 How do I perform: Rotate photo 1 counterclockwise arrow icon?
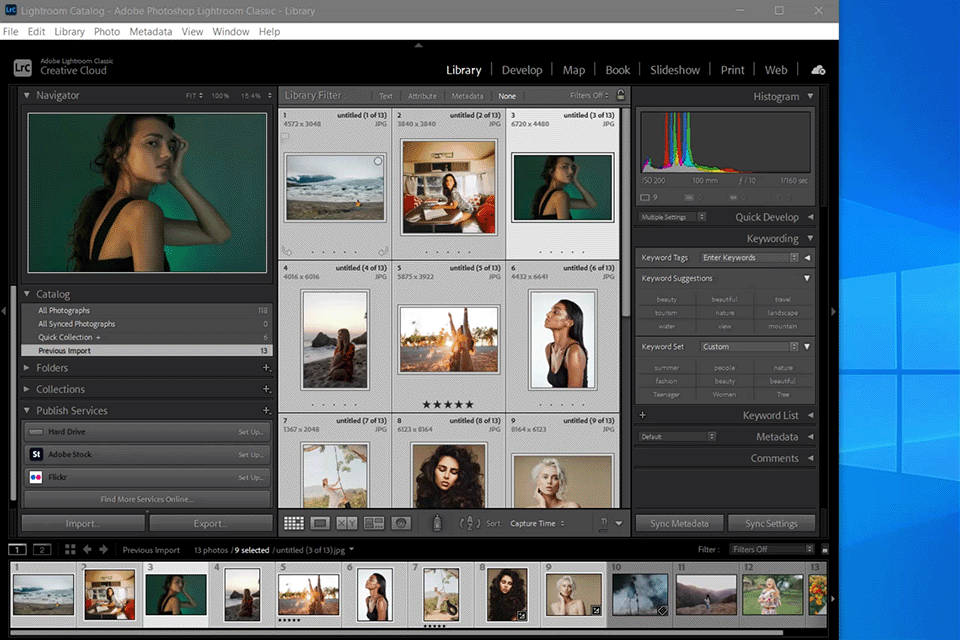click(287, 251)
